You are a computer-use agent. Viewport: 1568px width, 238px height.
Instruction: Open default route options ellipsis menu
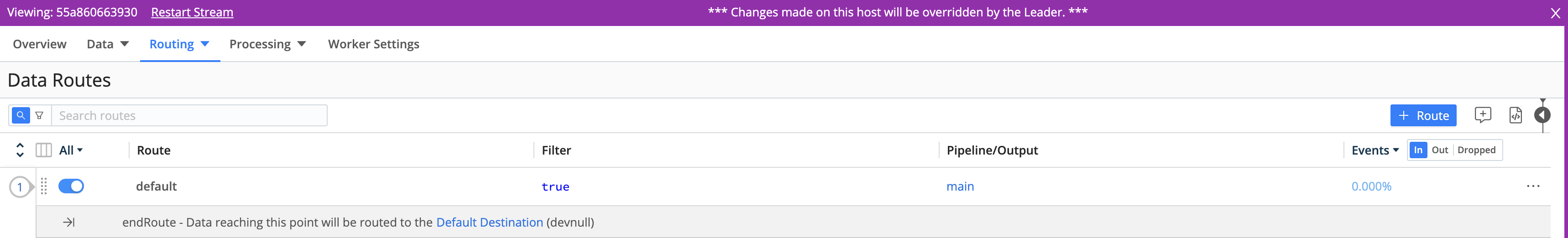(1533, 186)
